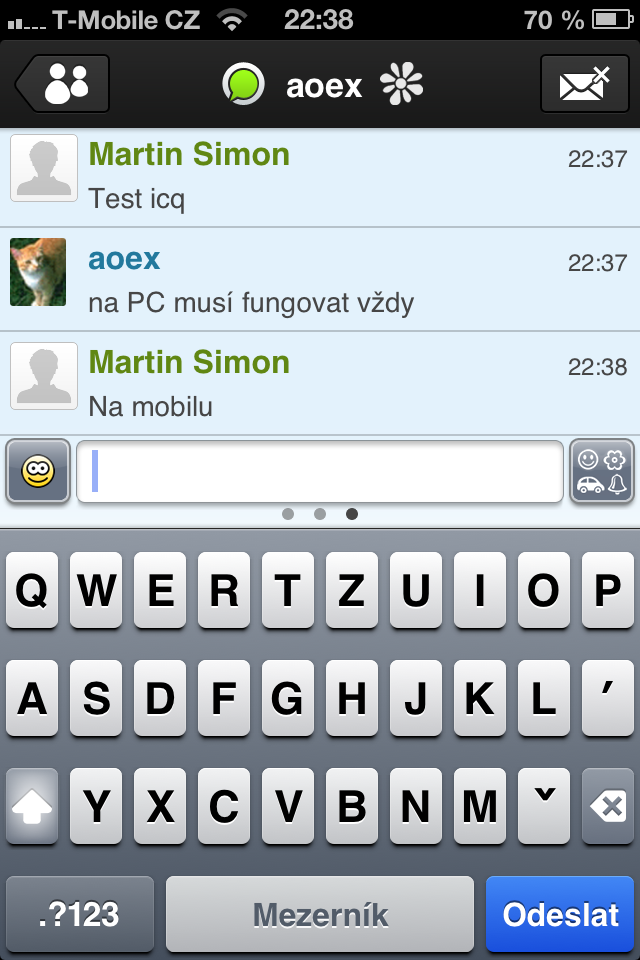This screenshot has width=640, height=960.
Task: Open the emoji and symbols panel button
Action: coord(602,471)
